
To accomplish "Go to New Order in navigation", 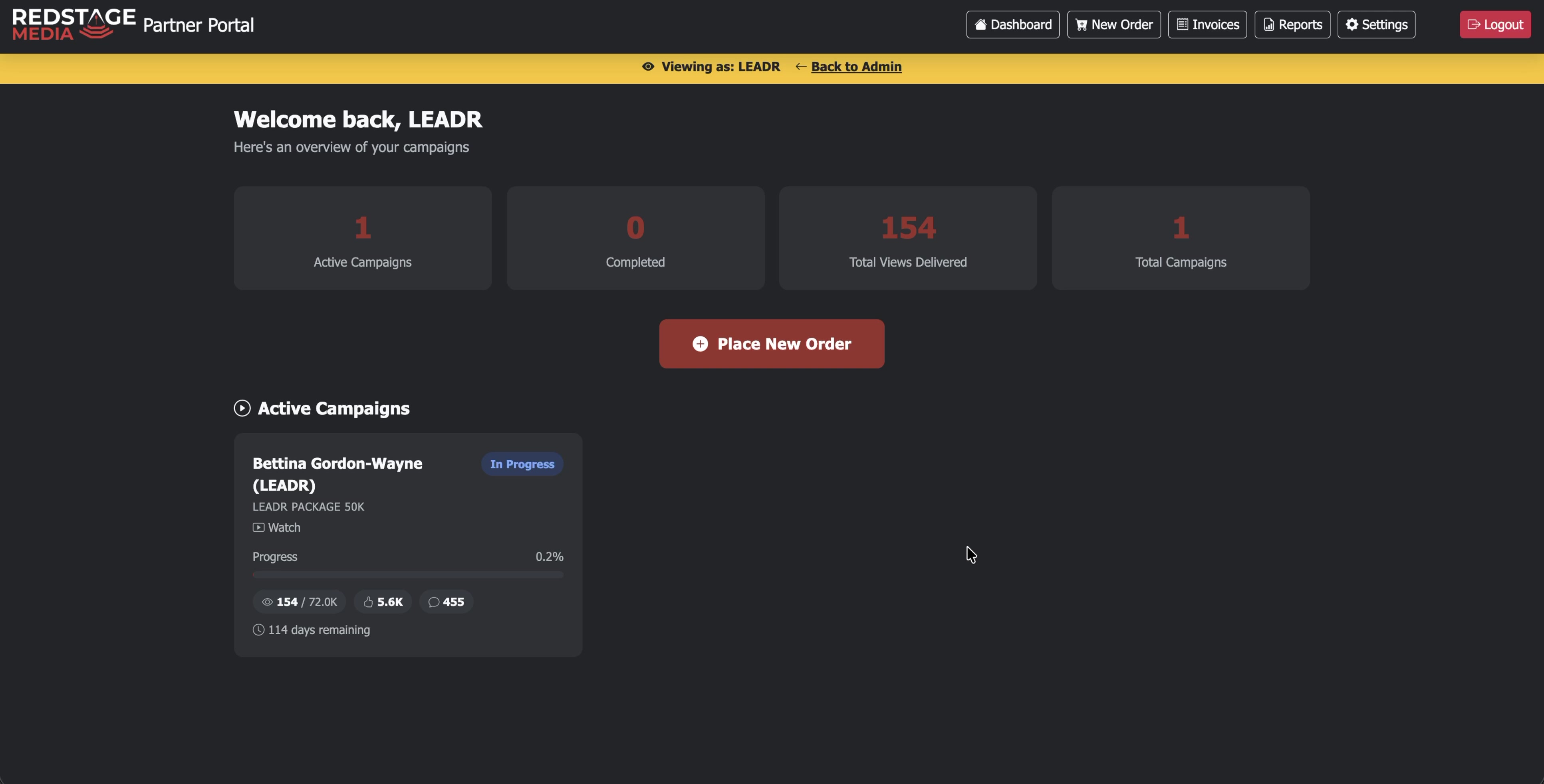I will pyautogui.click(x=1113, y=25).
